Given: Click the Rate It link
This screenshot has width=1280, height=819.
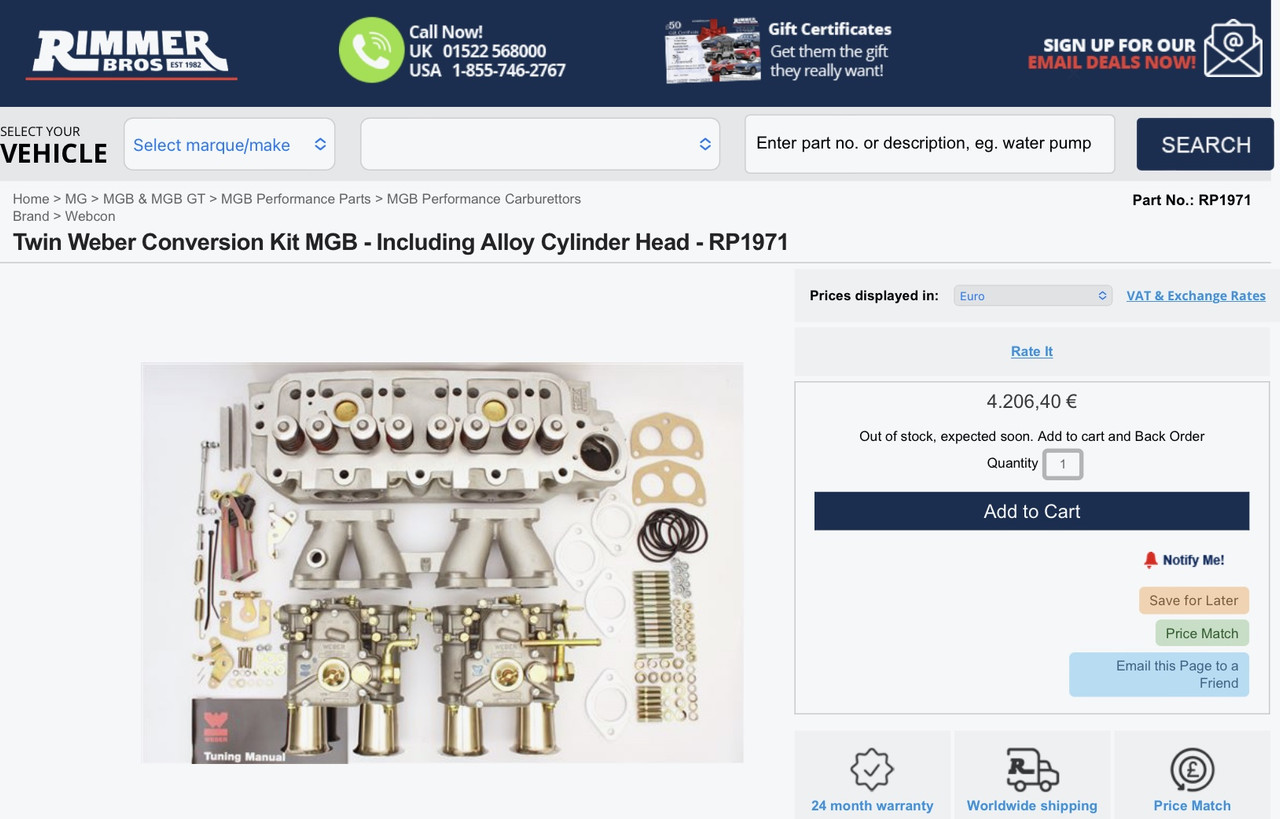Looking at the screenshot, I should coord(1032,351).
